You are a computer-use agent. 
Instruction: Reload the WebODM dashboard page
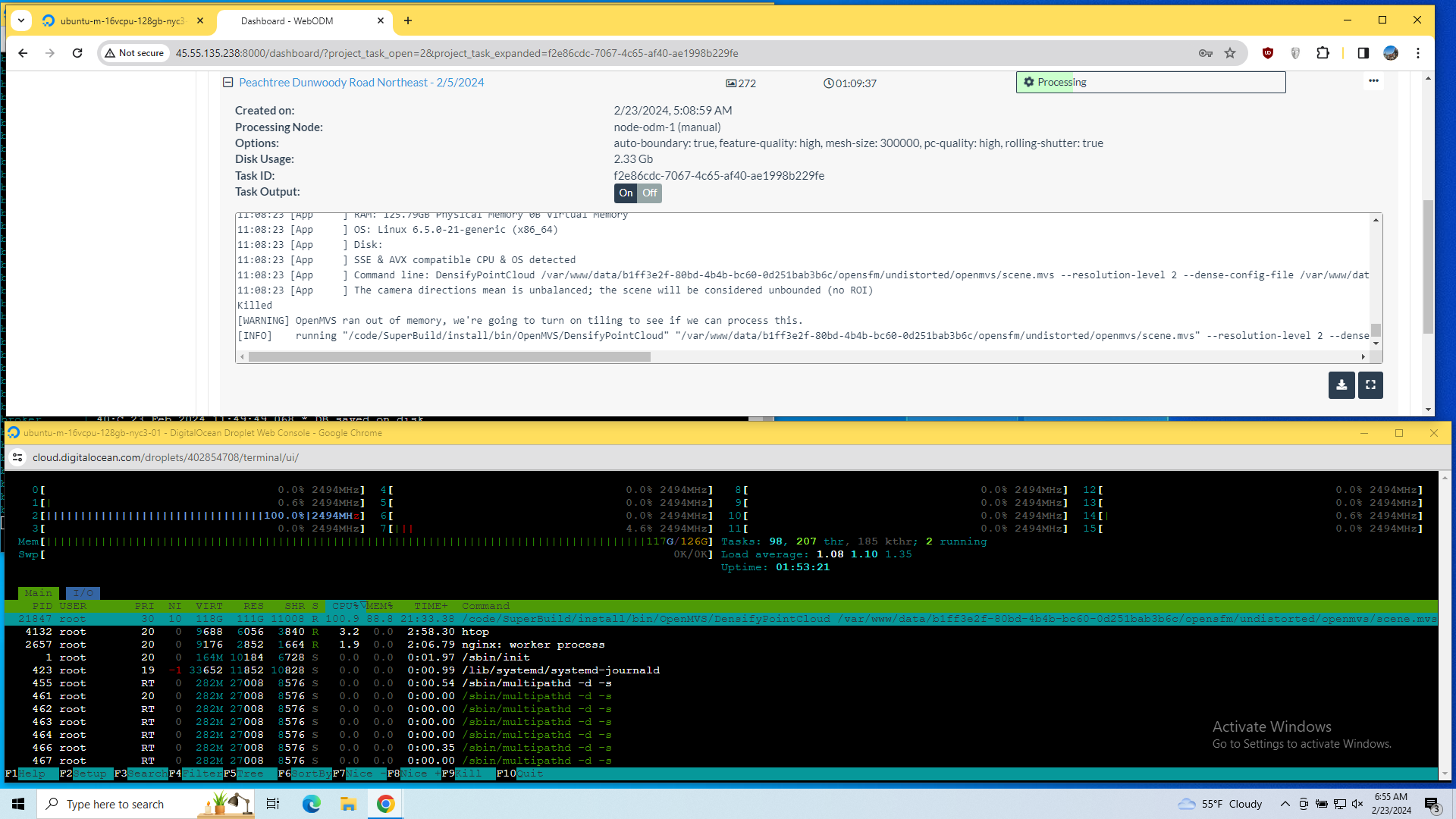click(77, 53)
